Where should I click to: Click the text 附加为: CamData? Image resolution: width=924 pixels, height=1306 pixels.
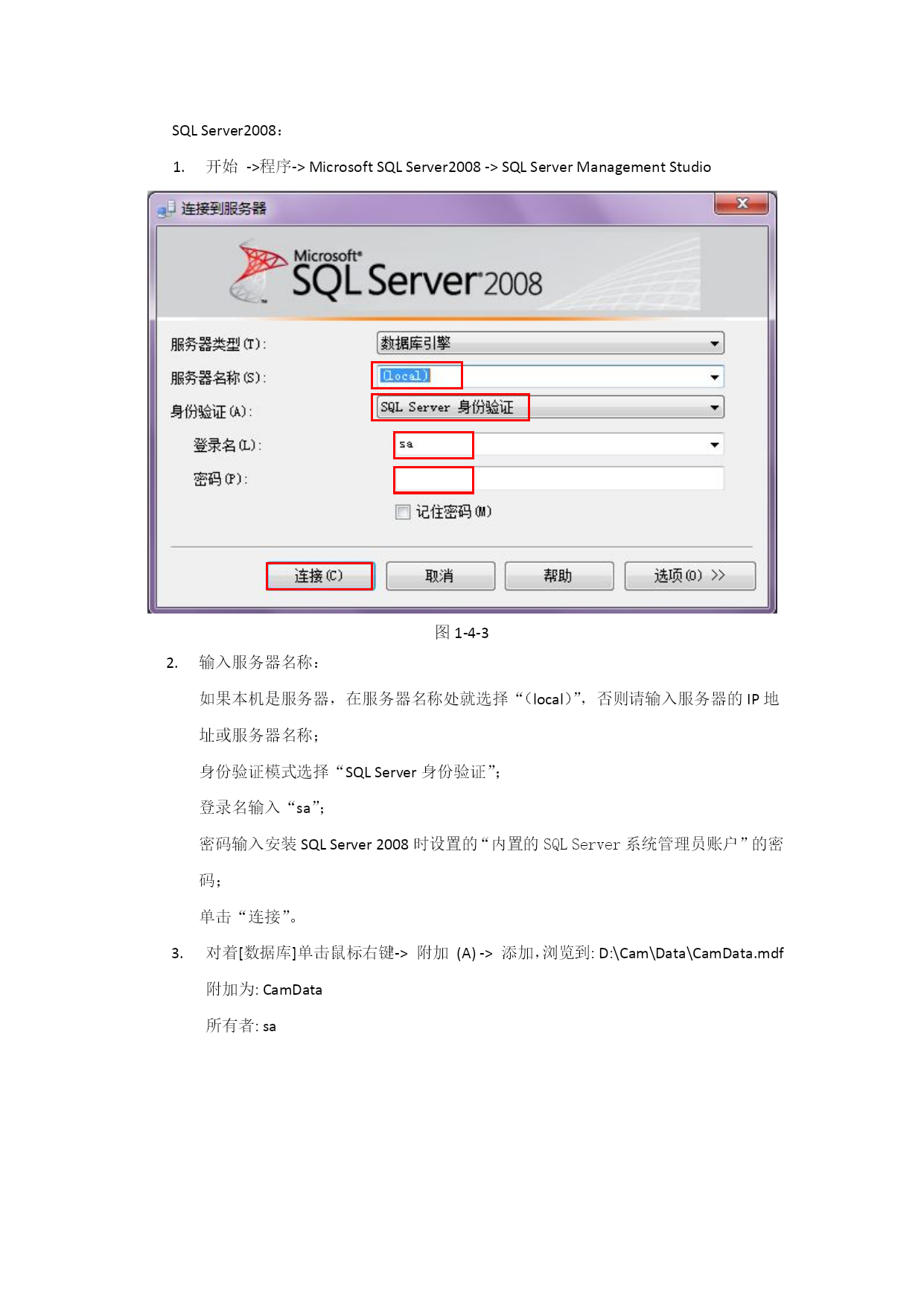[x=264, y=990]
